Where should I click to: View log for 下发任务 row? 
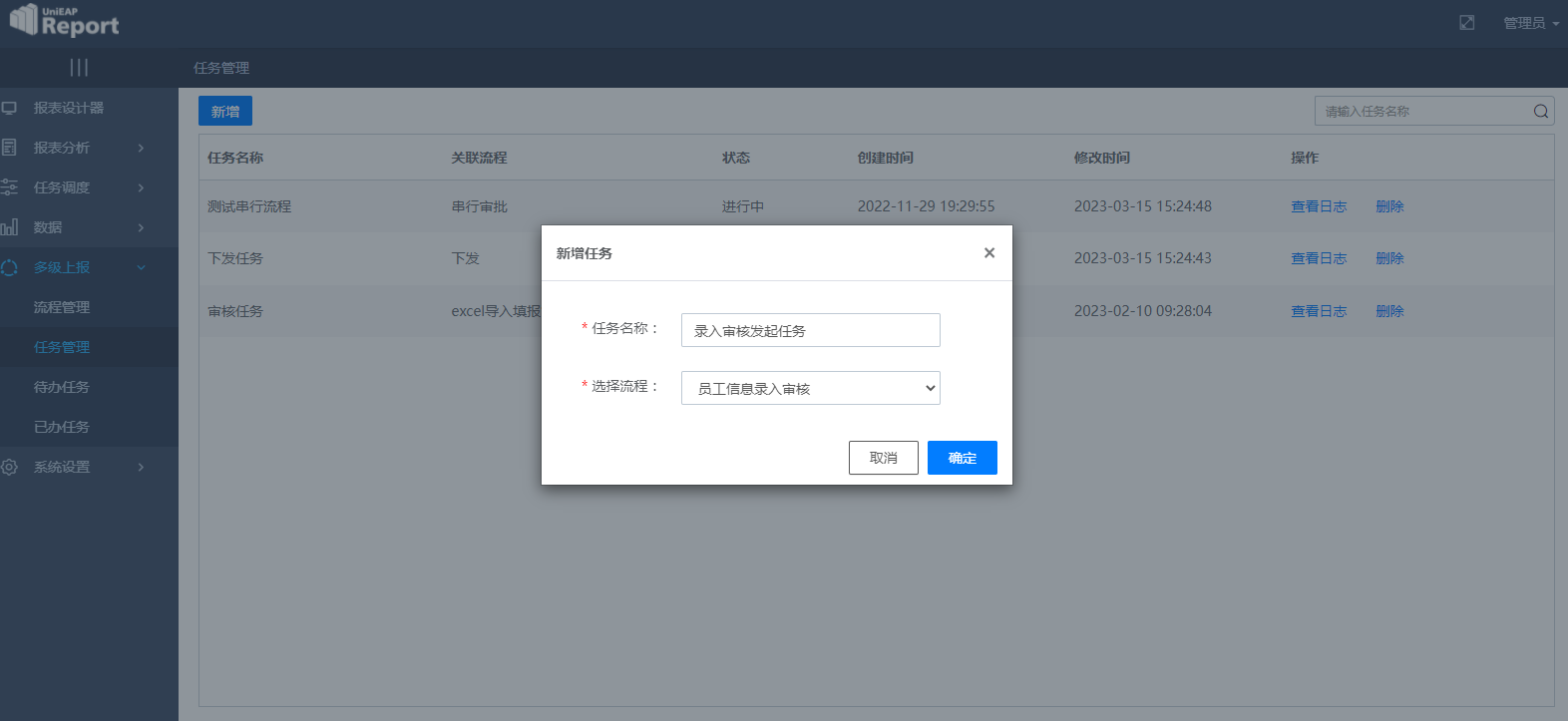pyautogui.click(x=1319, y=258)
